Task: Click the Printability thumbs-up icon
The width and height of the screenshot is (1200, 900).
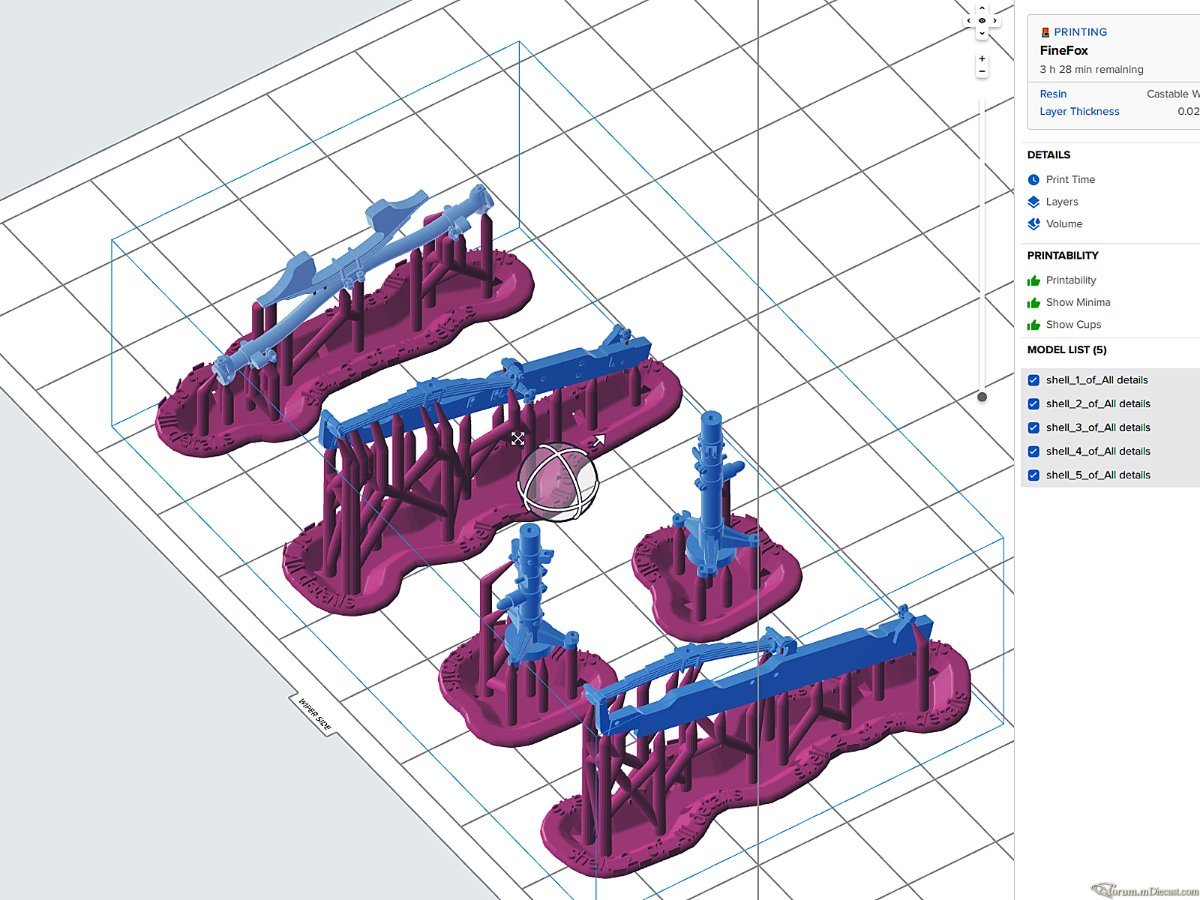Action: [1034, 280]
